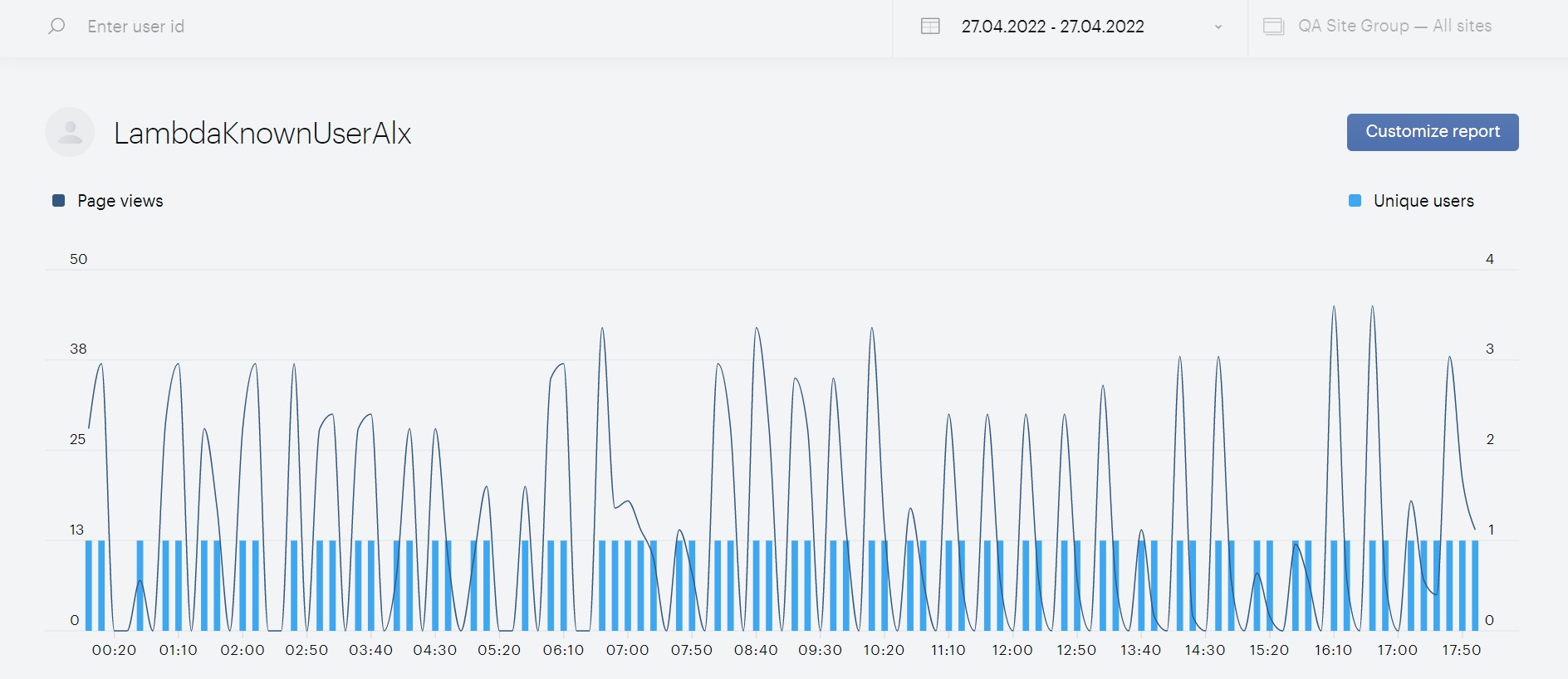Click the 12:00 time axis label

click(x=1012, y=650)
